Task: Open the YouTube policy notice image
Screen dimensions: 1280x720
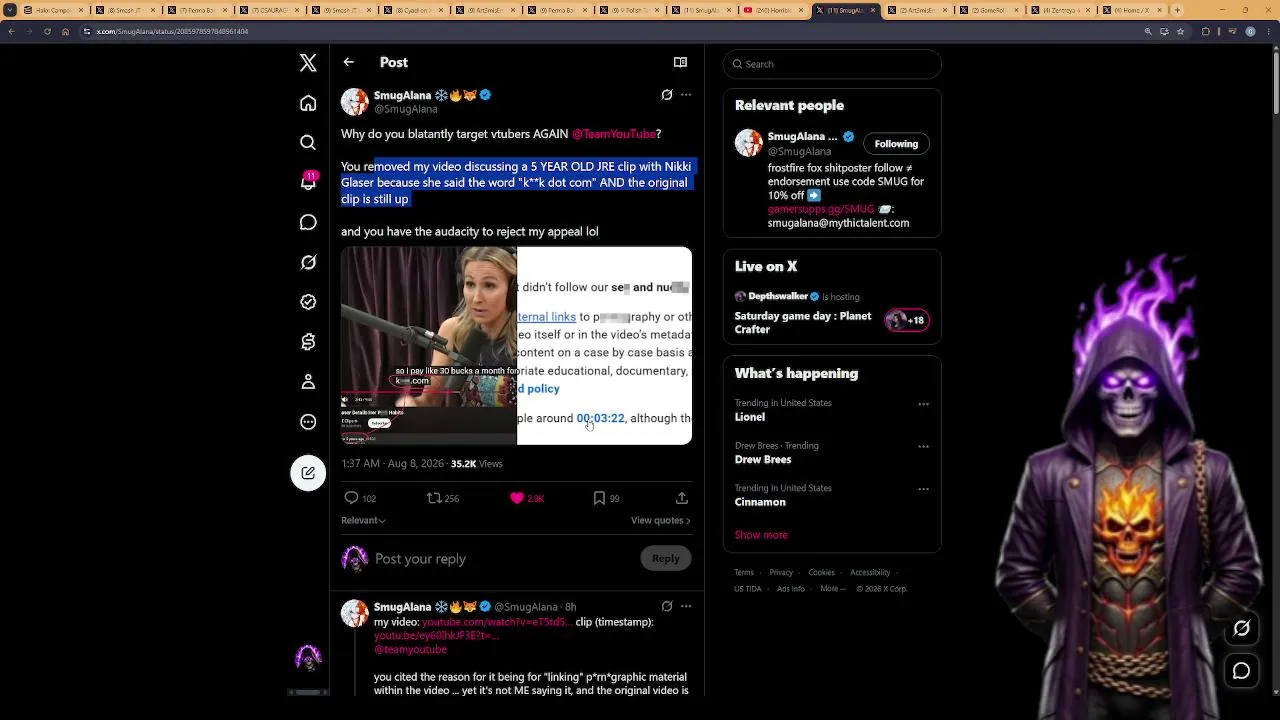Action: [605, 345]
